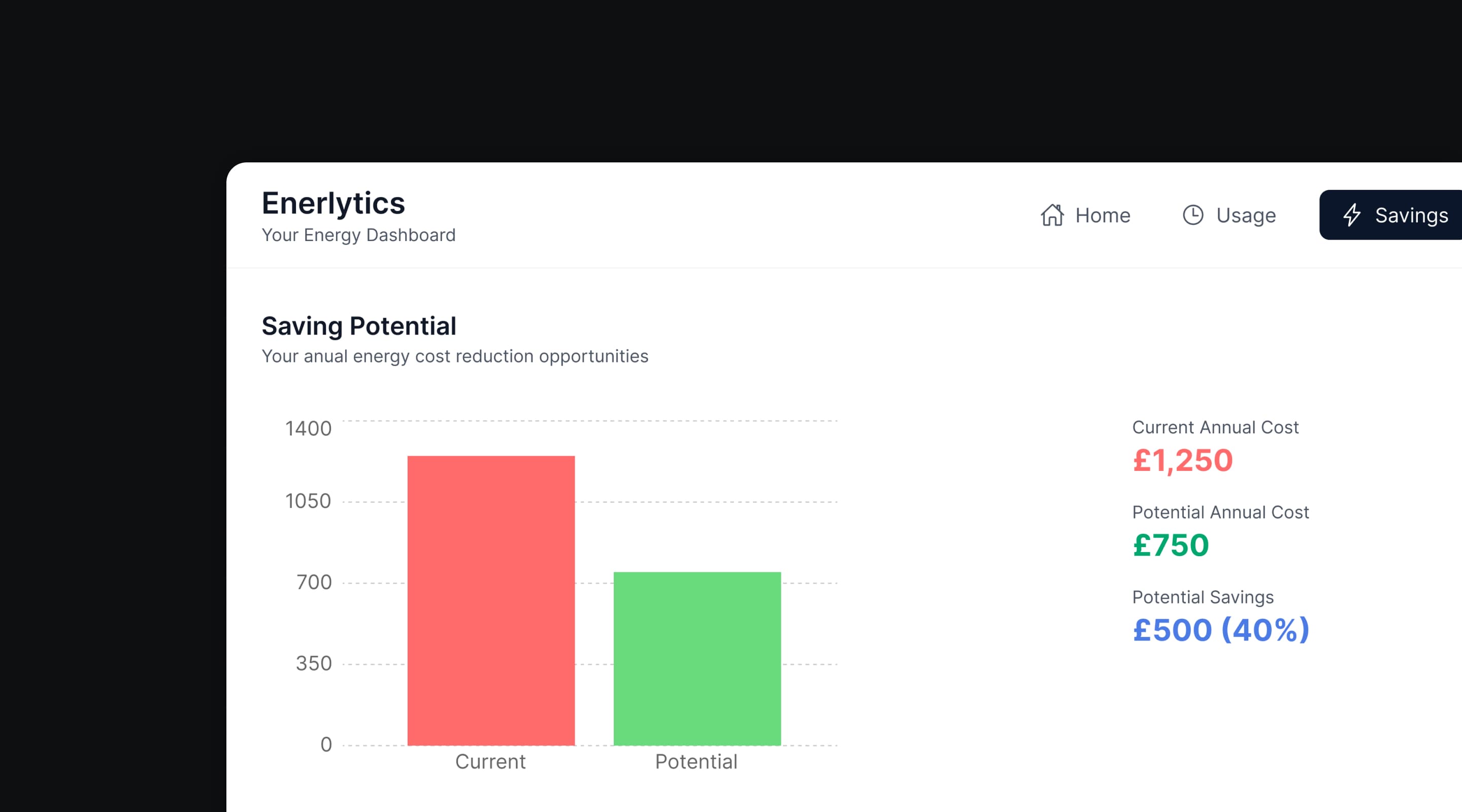The width and height of the screenshot is (1462, 812).
Task: Click the Saving Potential heading
Action: (359, 326)
